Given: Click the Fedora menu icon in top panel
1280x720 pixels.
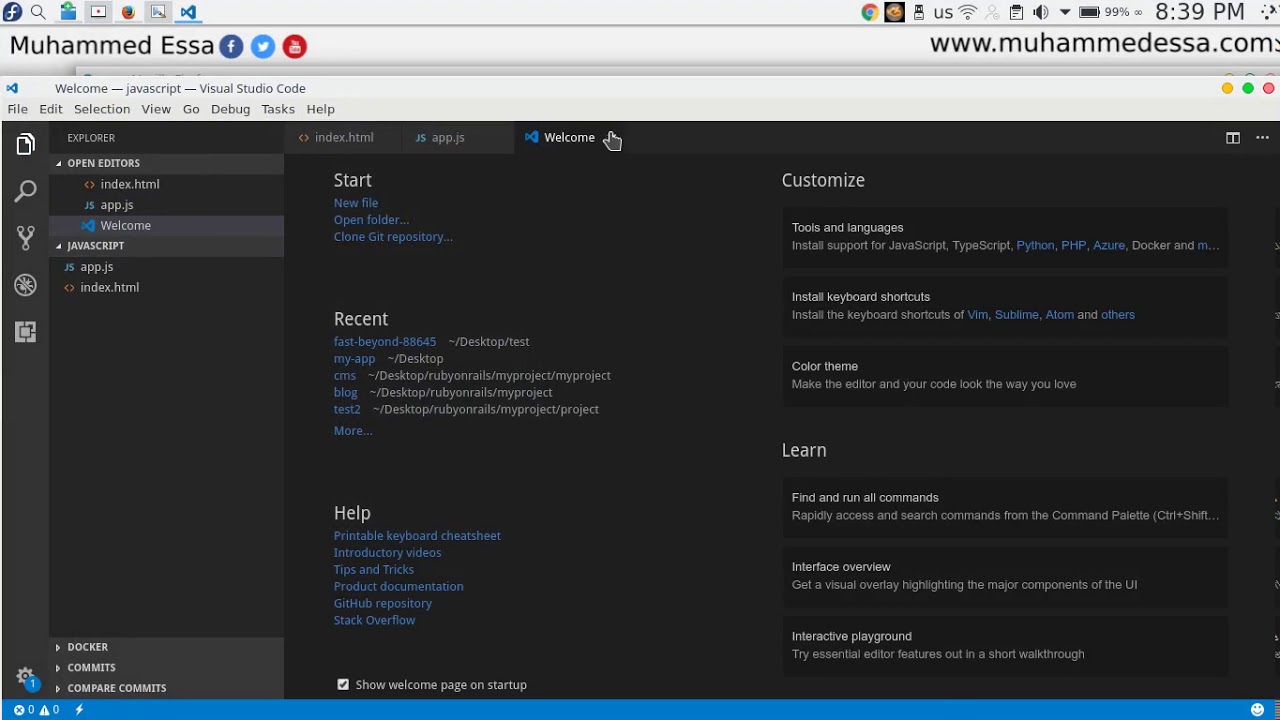Looking at the screenshot, I should (12, 12).
